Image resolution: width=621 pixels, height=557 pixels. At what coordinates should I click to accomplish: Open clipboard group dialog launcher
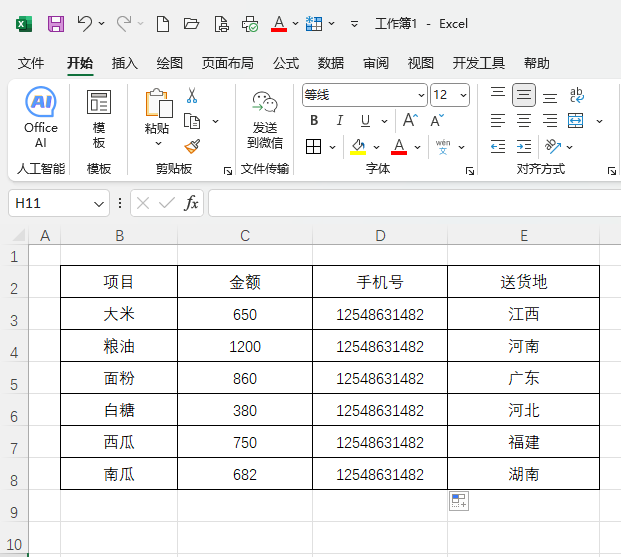coord(228,171)
